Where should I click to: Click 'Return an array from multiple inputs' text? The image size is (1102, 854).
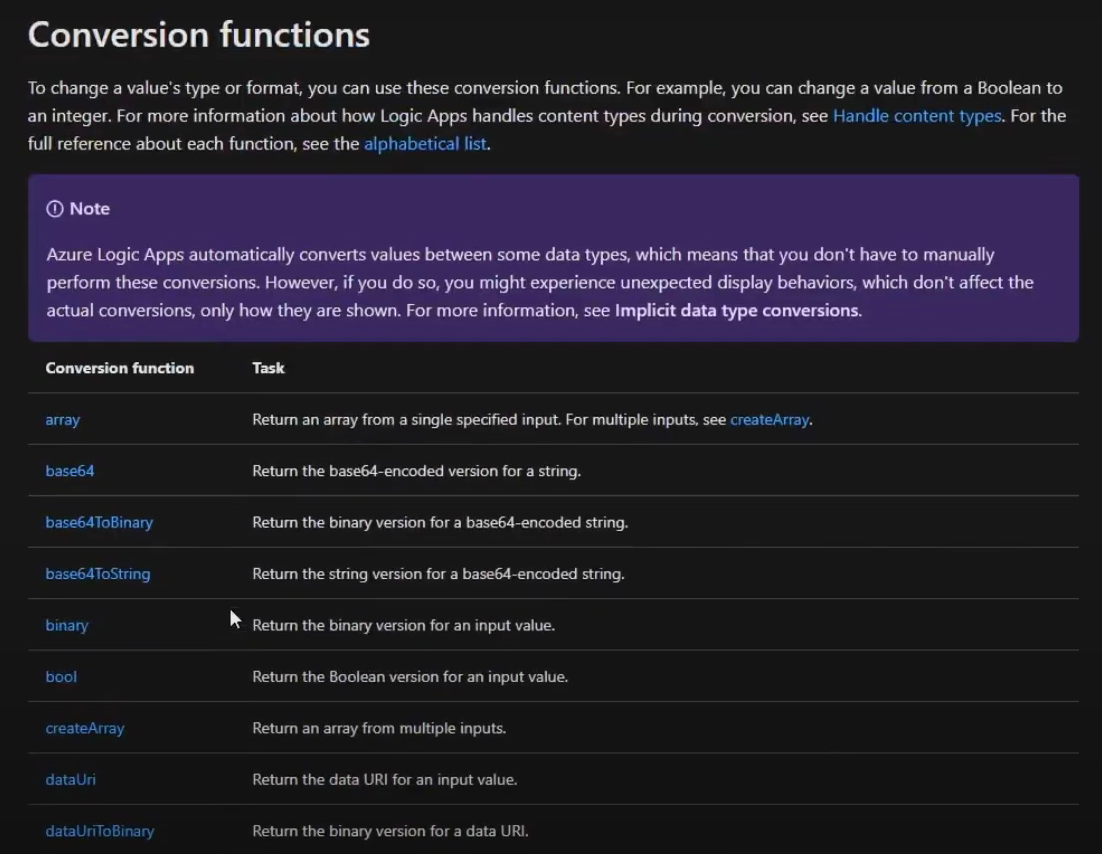[x=380, y=728]
